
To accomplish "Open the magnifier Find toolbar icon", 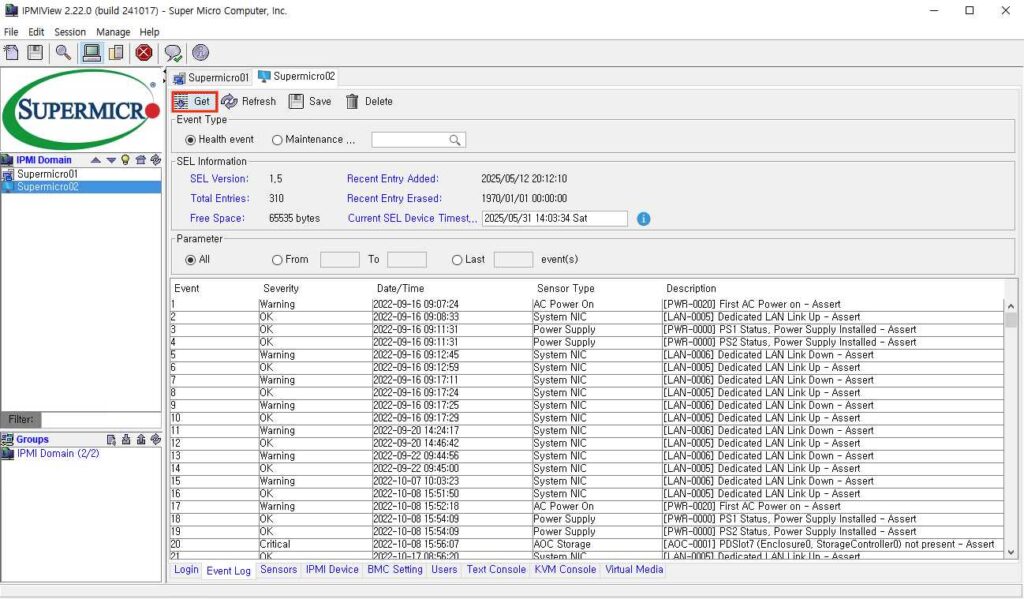I will (x=63, y=52).
